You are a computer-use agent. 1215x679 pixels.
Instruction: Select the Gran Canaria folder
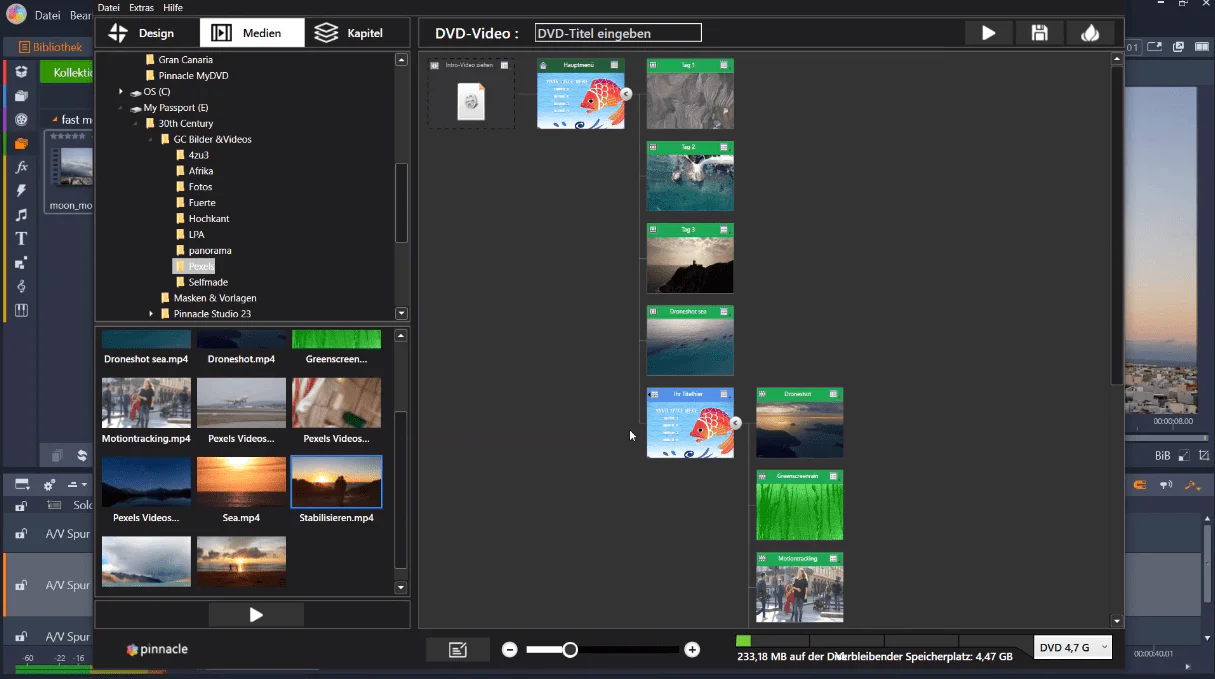(x=178, y=60)
